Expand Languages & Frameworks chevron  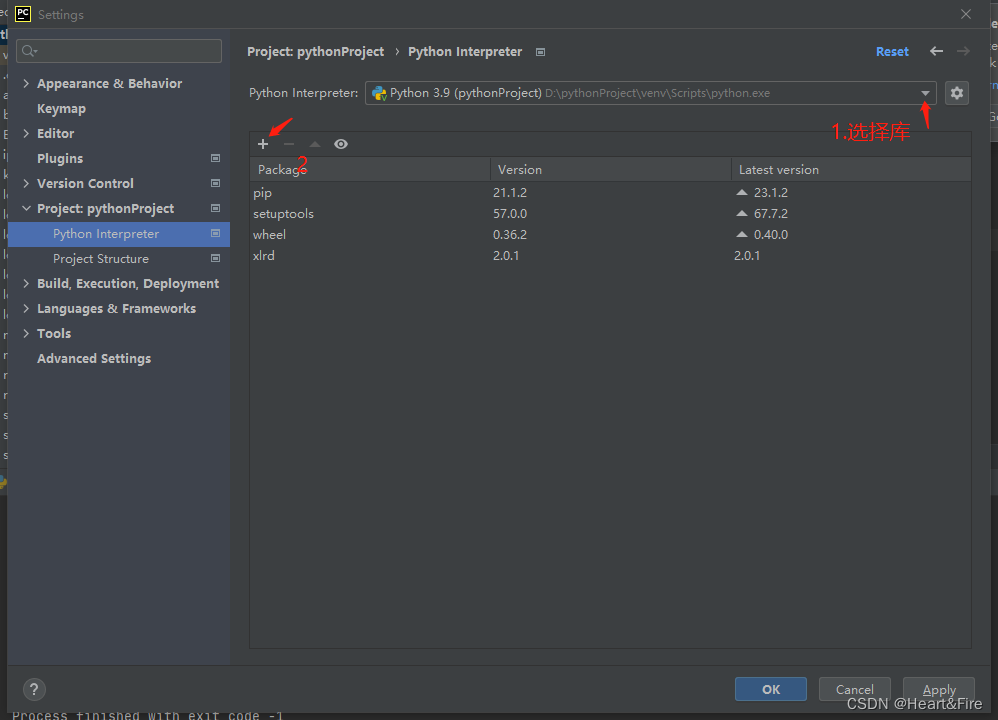coord(26,308)
